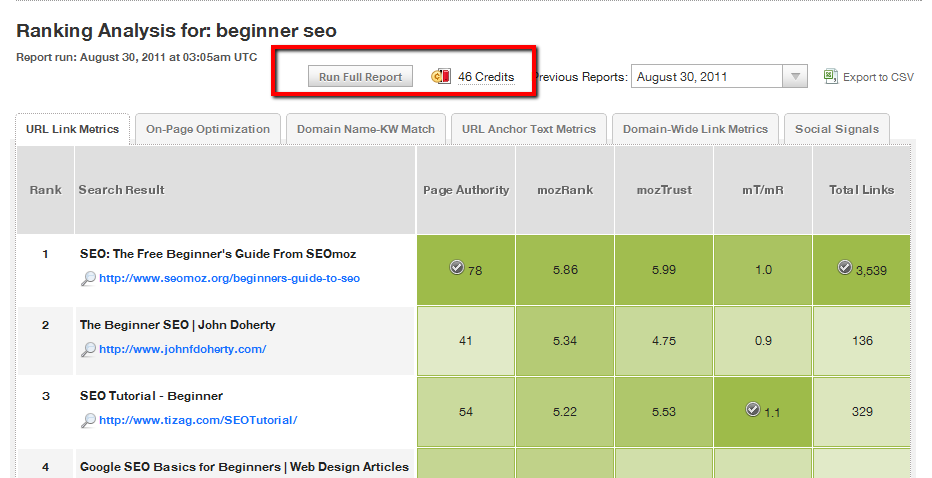Click the Page Authority value 41
Viewport: 932px width, 478px height.
click(x=465, y=341)
